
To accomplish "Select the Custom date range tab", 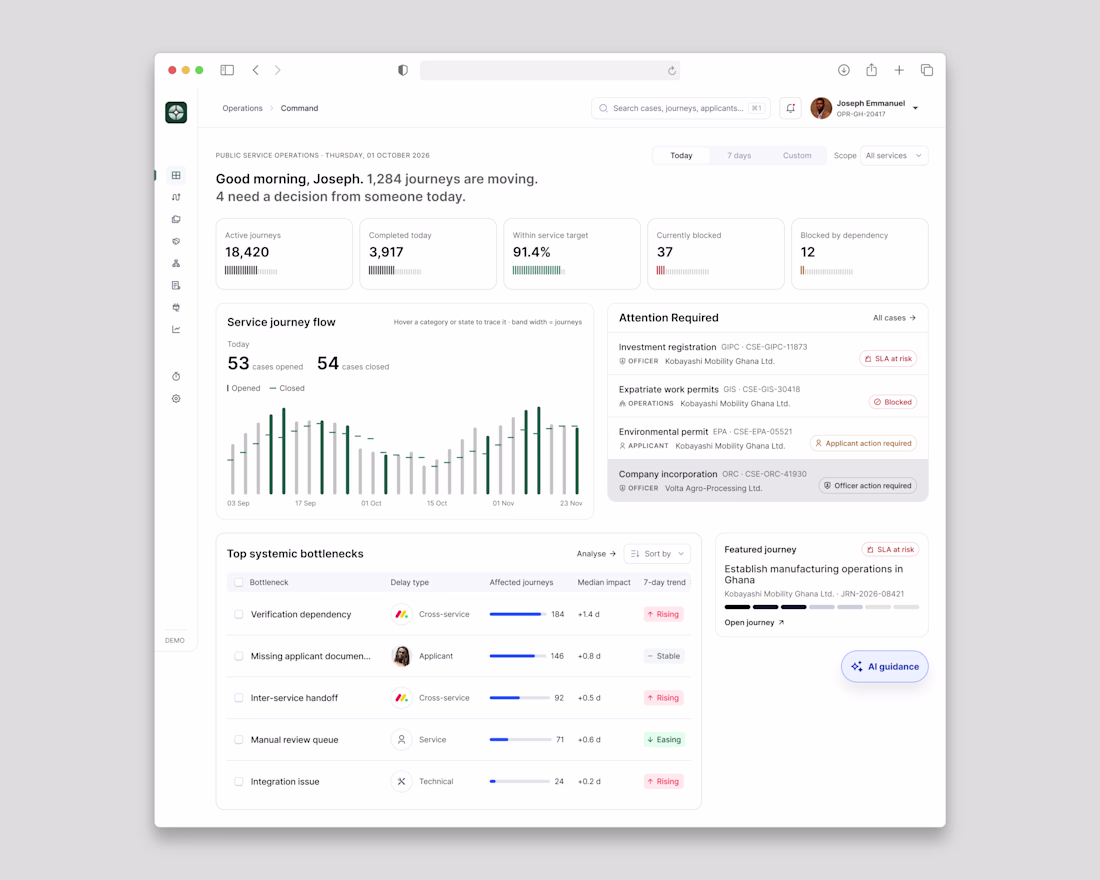I will (797, 156).
